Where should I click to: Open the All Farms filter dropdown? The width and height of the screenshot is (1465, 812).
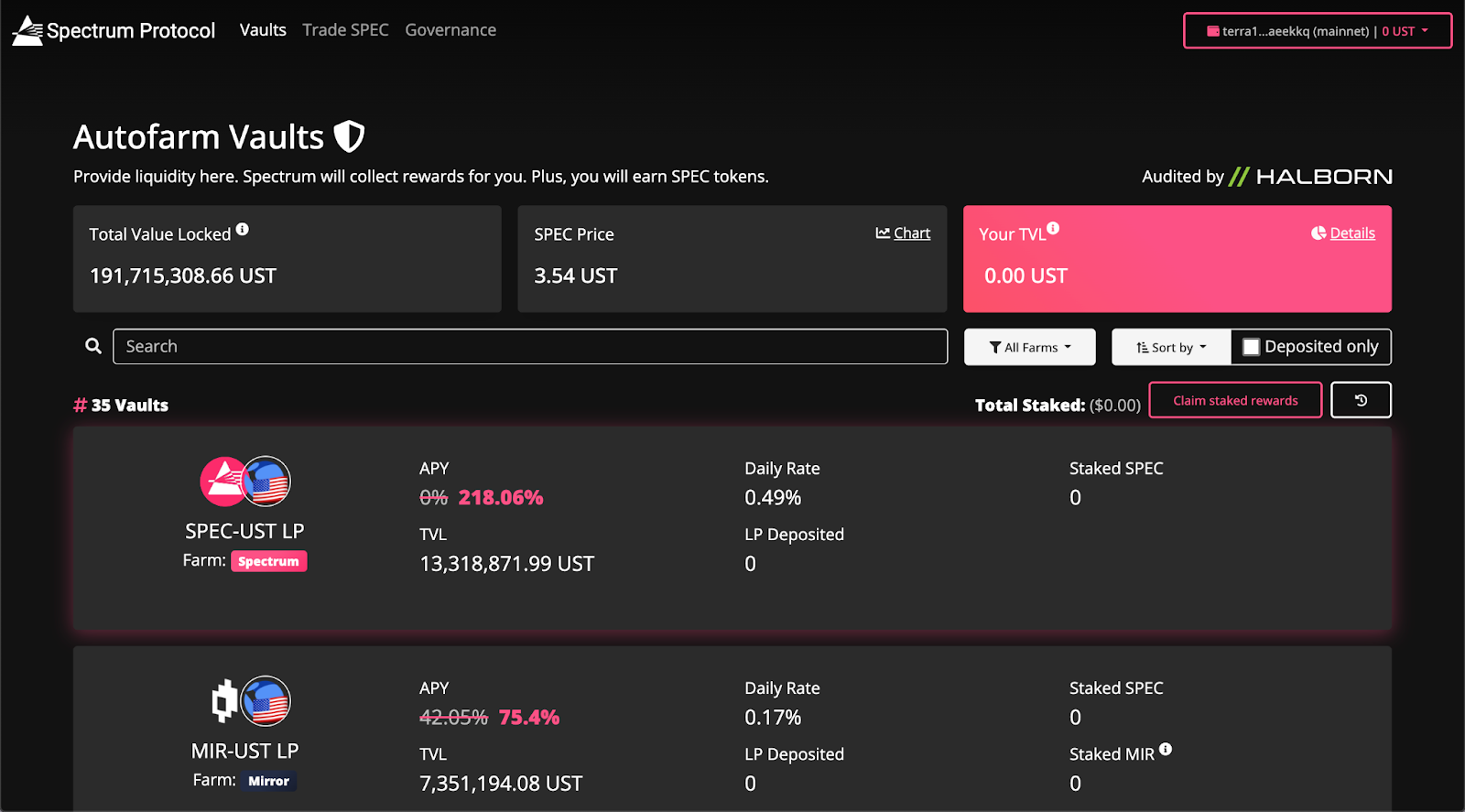tap(1030, 347)
